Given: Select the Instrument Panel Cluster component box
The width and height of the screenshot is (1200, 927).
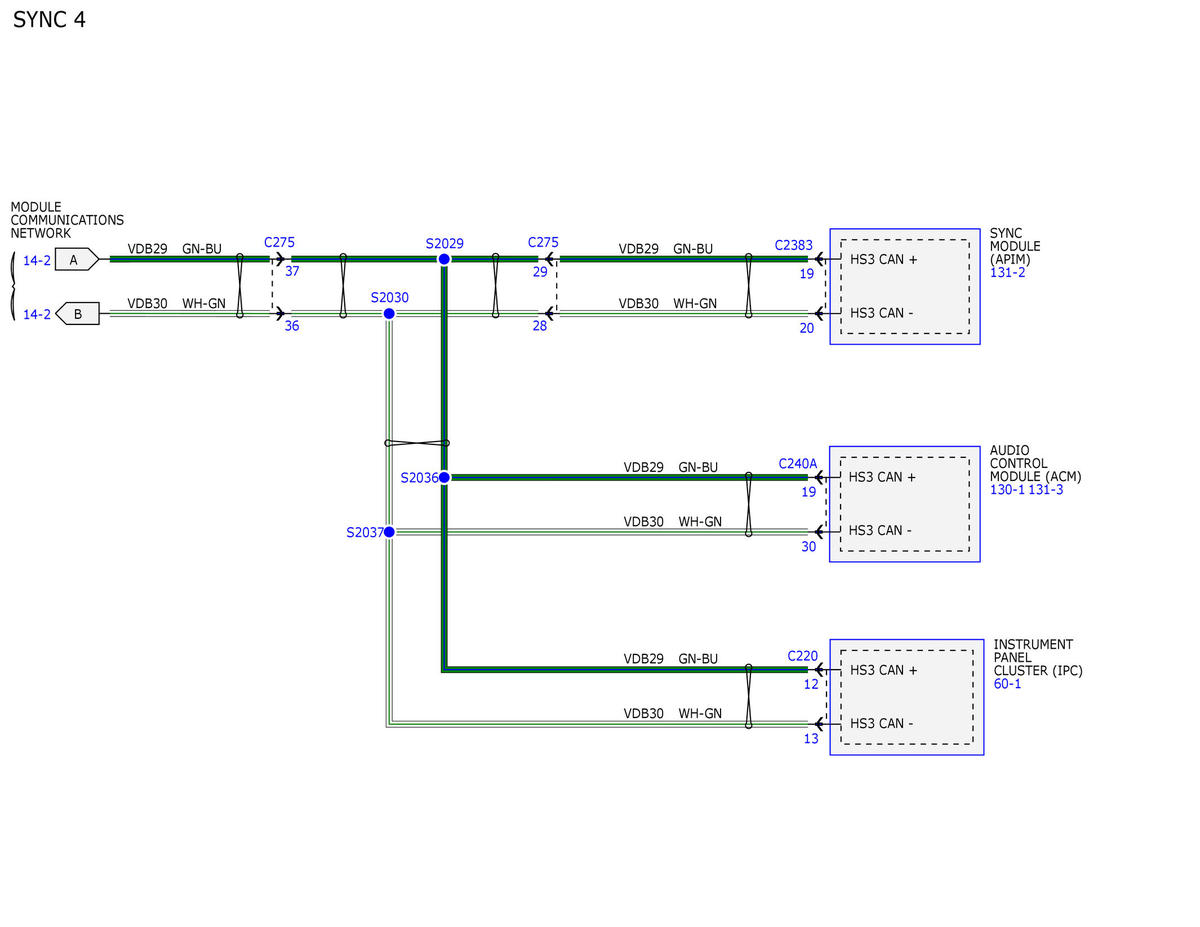Looking at the screenshot, I should pos(907,697).
